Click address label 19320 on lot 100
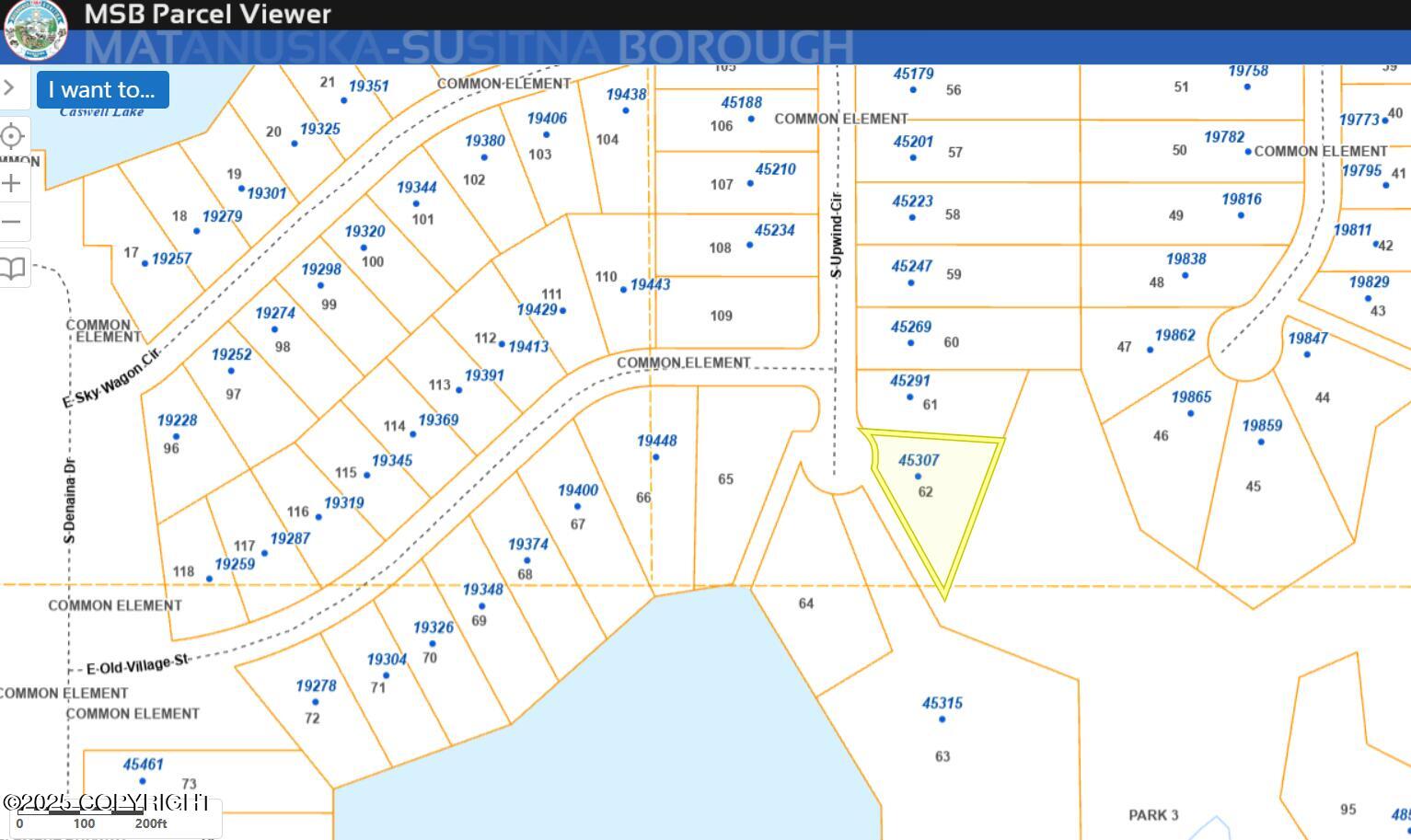This screenshot has height=840, width=1411. pos(364,231)
